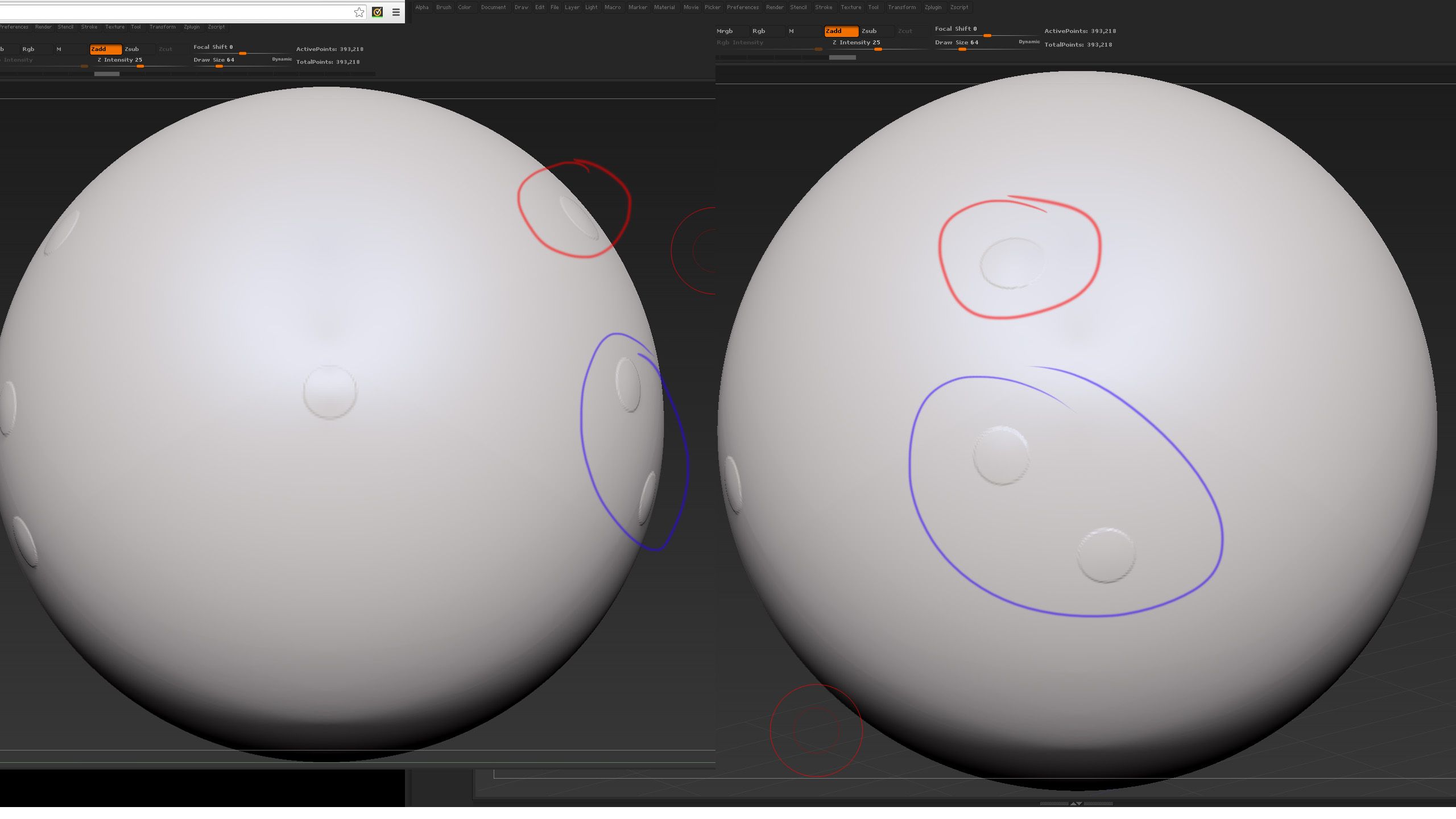This screenshot has height=819, width=1456.
Task: Open Texture menu below the browser bar
Action: [115, 27]
